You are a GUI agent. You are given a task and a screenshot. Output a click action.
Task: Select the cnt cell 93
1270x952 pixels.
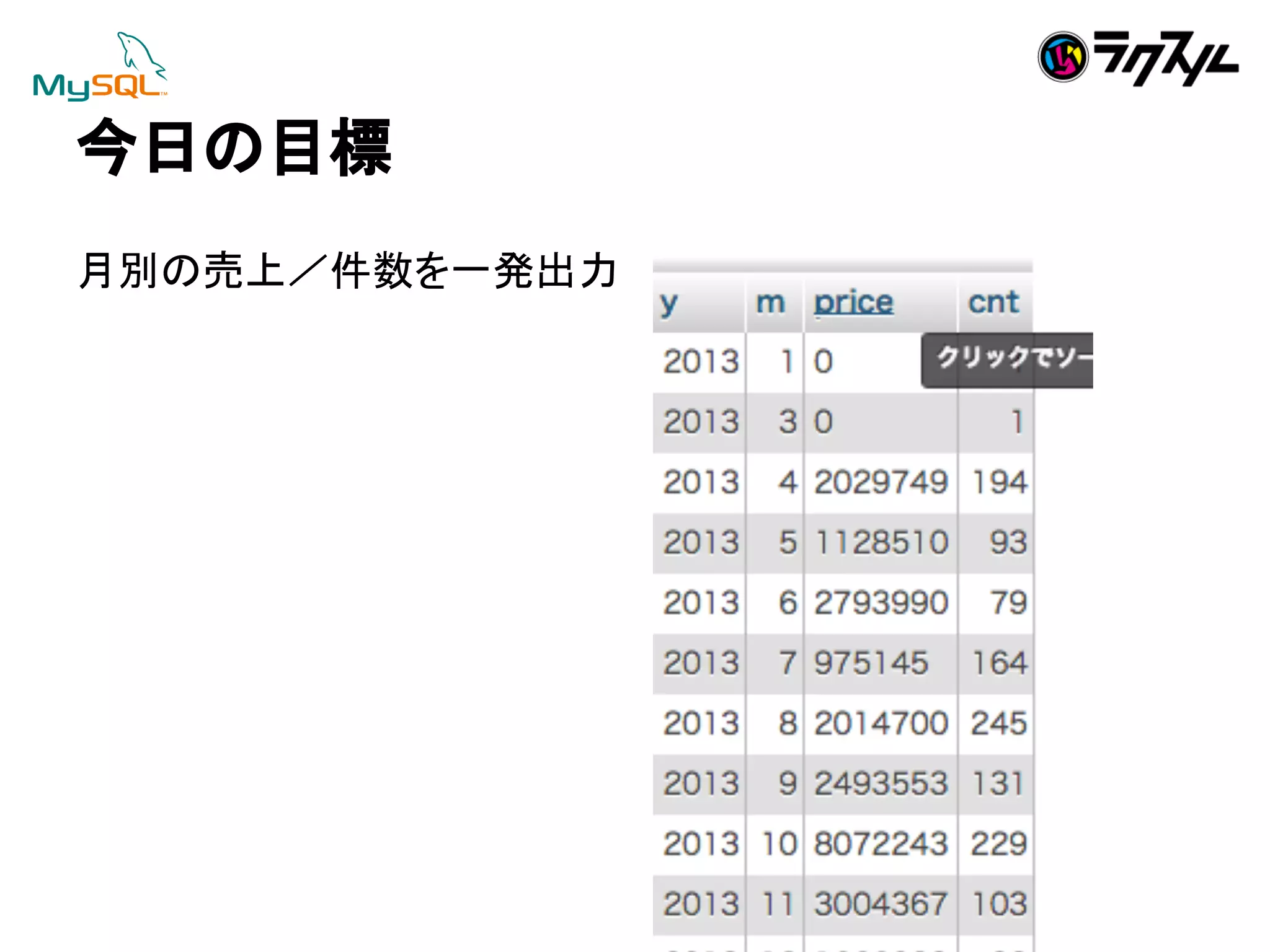coord(995,542)
